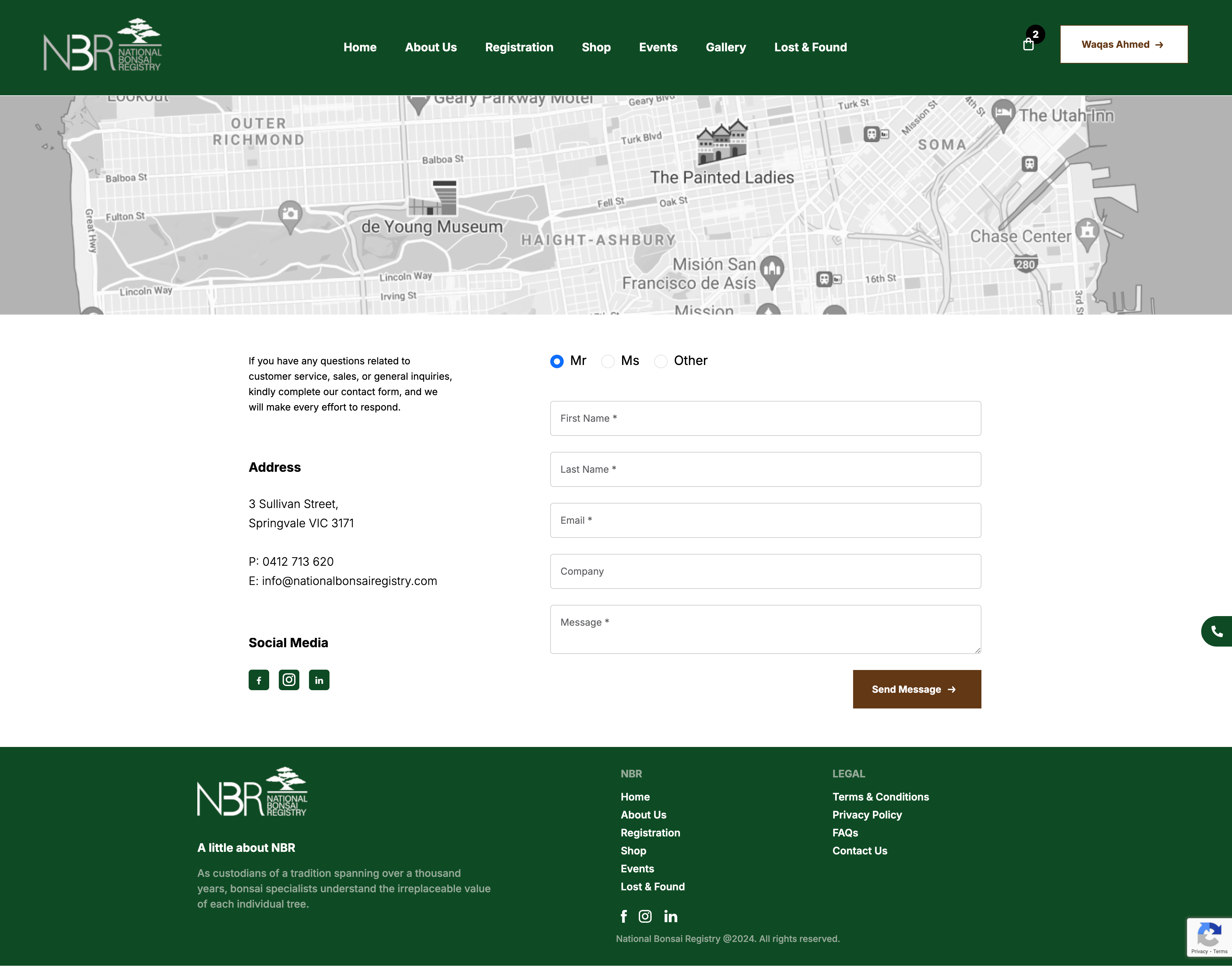Screen dimensions: 1232x966
Task: Click the Message text area
Action: (765, 629)
